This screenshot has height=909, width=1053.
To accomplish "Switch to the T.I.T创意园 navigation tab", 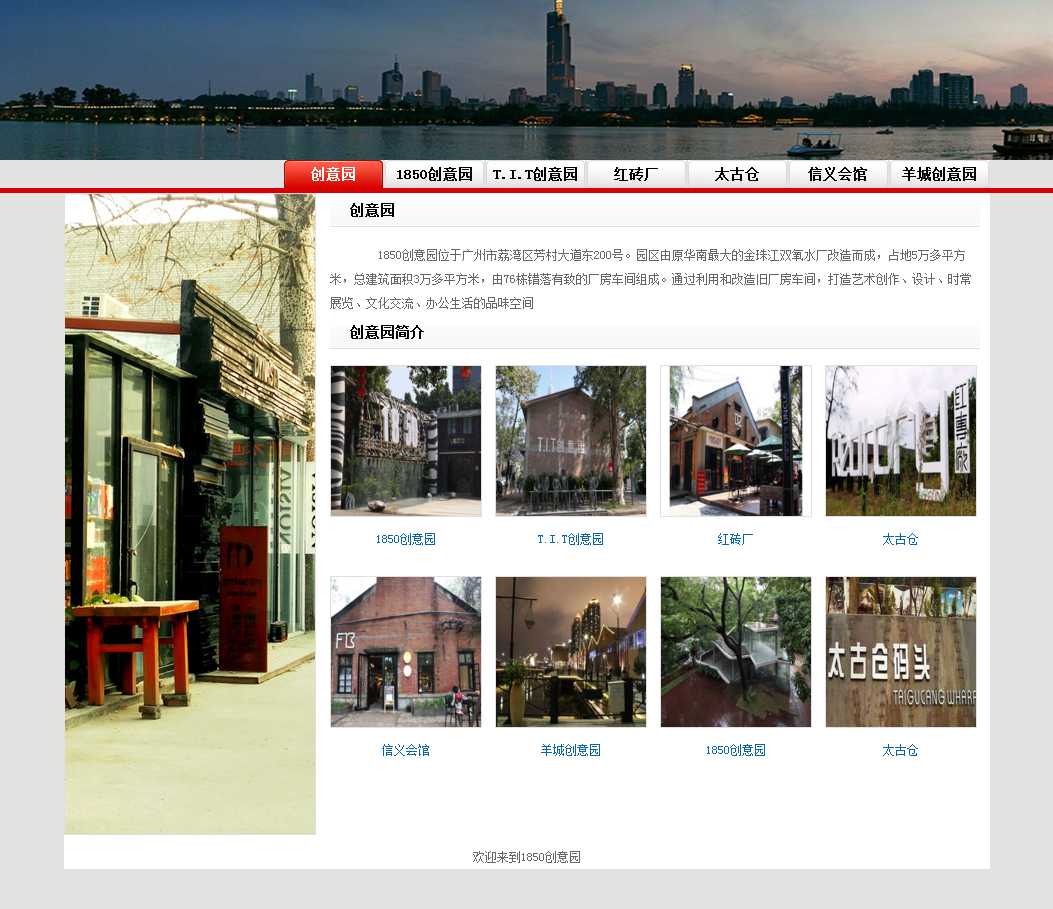I will 535,174.
